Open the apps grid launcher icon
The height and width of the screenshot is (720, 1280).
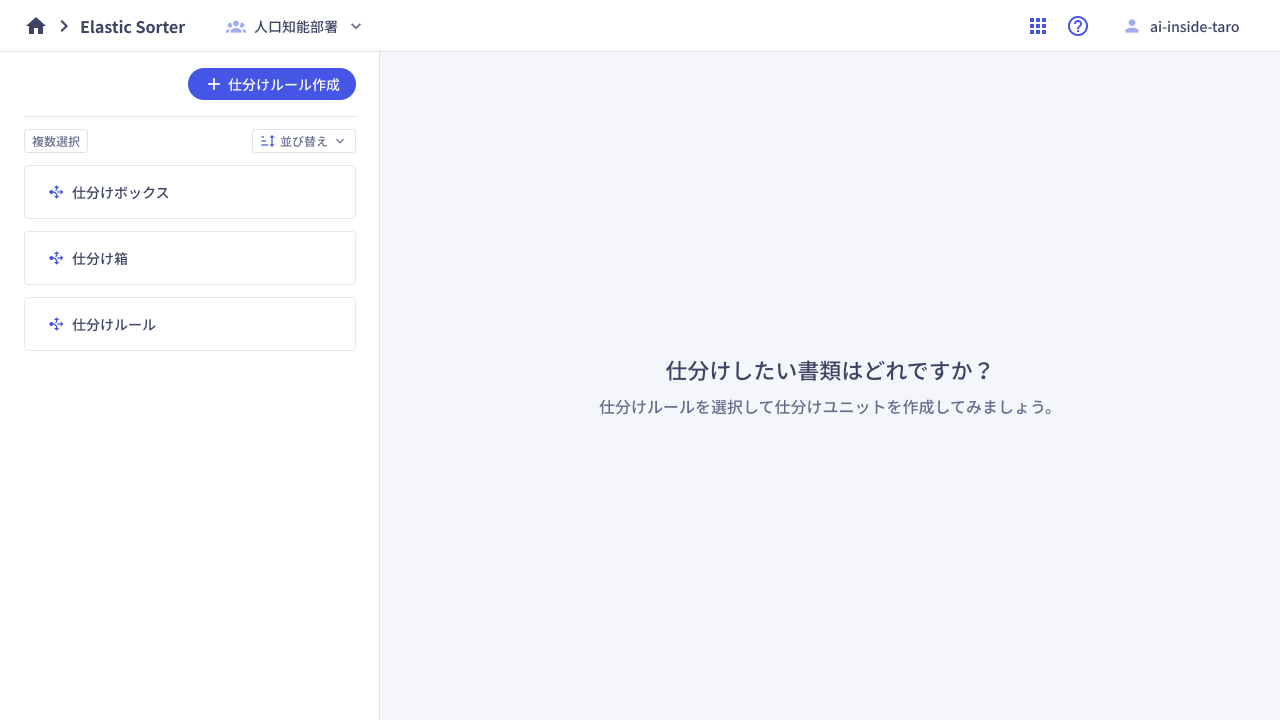click(x=1038, y=26)
